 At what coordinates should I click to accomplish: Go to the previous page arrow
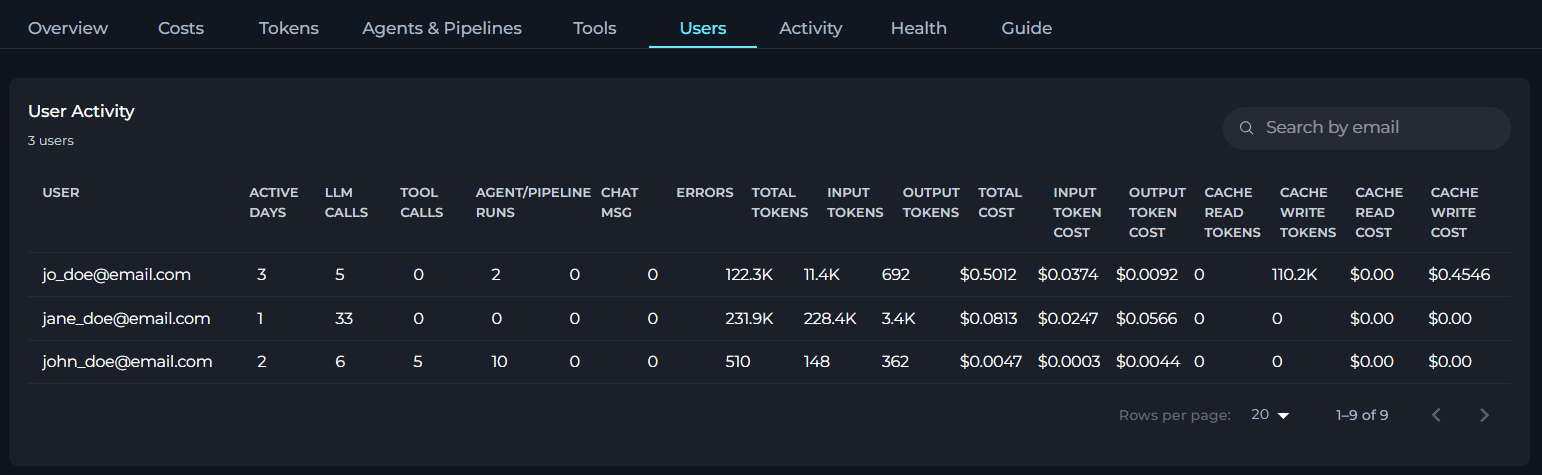(1437, 415)
